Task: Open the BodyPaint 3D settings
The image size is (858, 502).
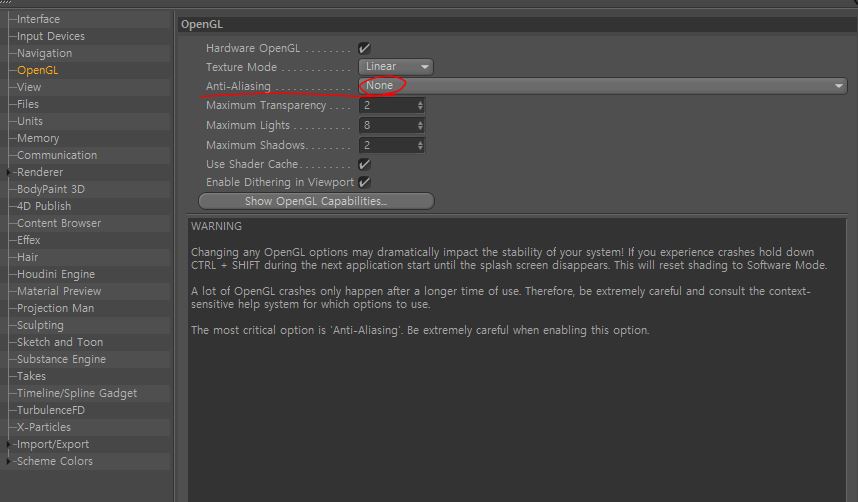Action: click(50, 189)
